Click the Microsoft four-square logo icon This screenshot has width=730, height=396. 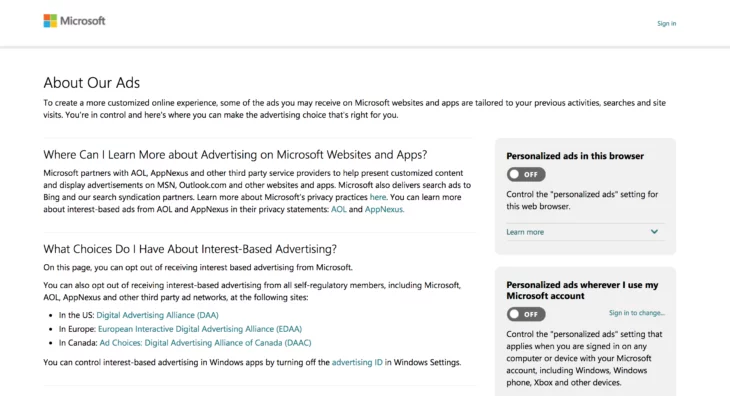[50, 21]
